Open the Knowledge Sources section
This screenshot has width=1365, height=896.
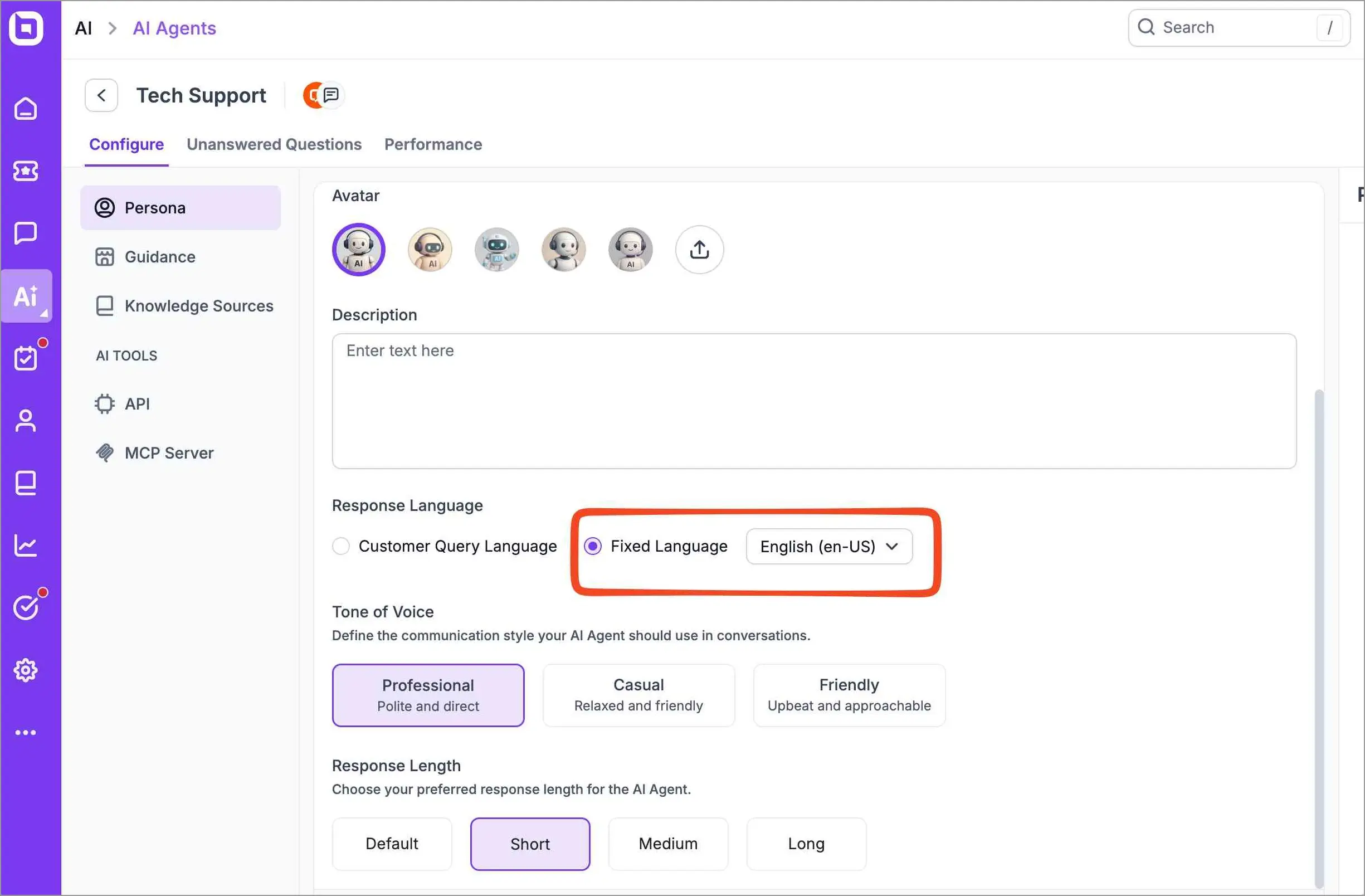199,306
